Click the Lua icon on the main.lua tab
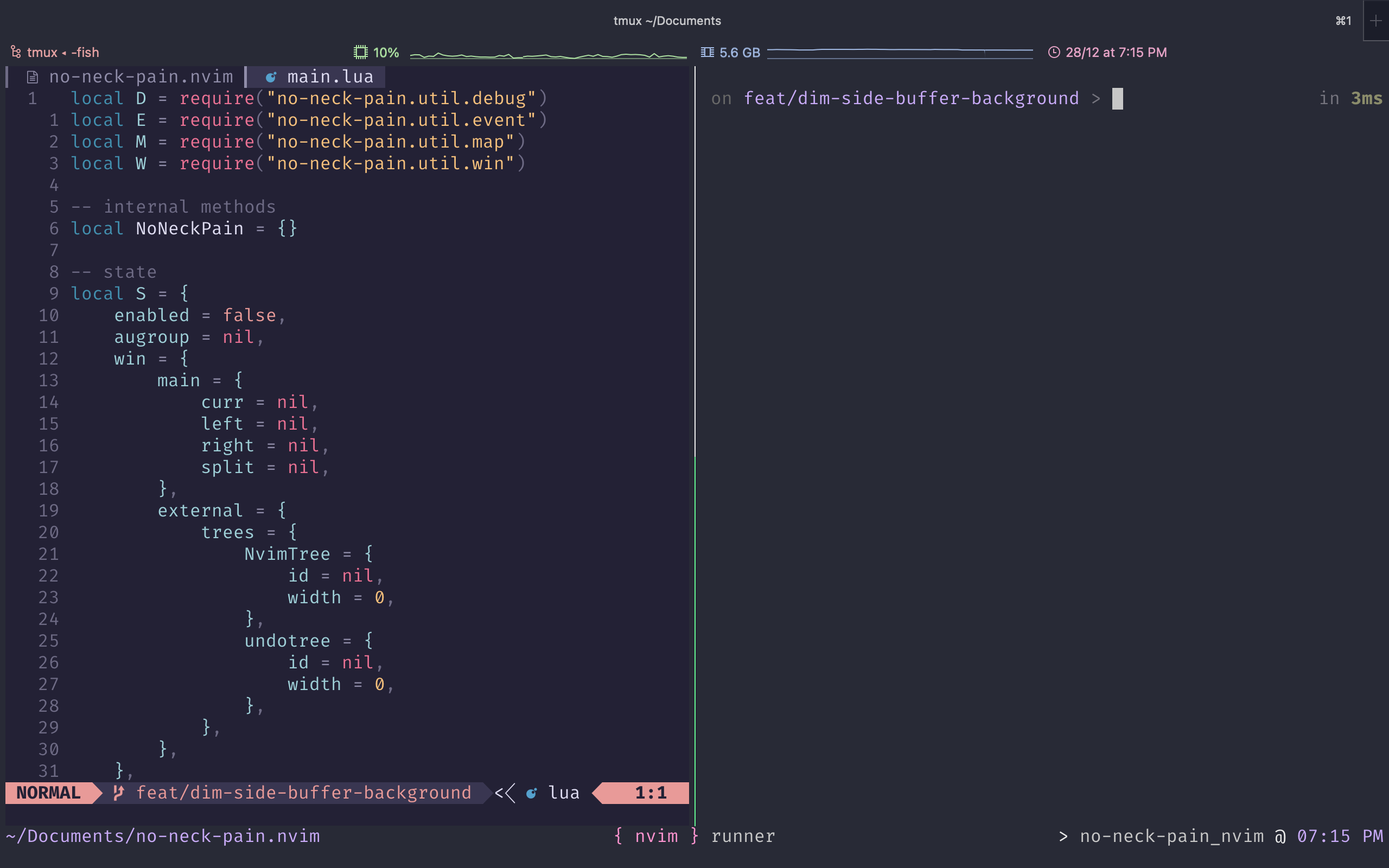The width and height of the screenshot is (1389, 868). [271, 76]
